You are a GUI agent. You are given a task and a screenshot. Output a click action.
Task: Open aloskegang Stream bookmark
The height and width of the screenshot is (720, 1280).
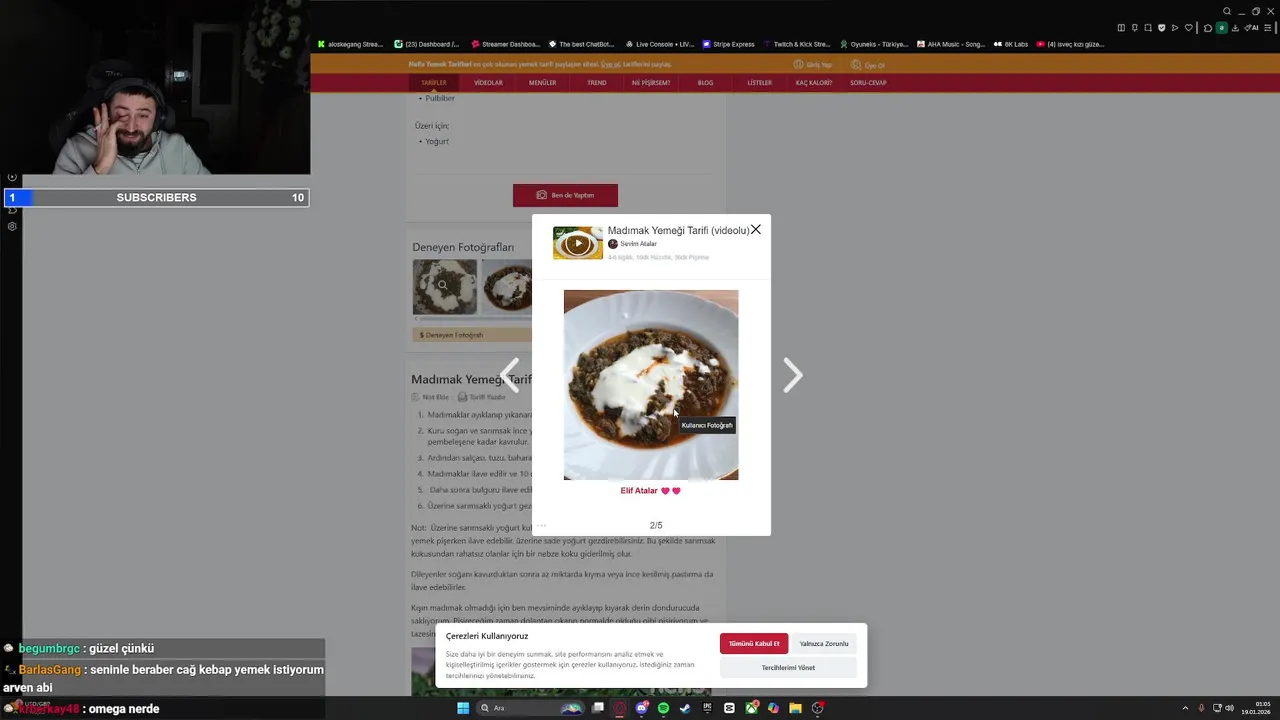[350, 44]
